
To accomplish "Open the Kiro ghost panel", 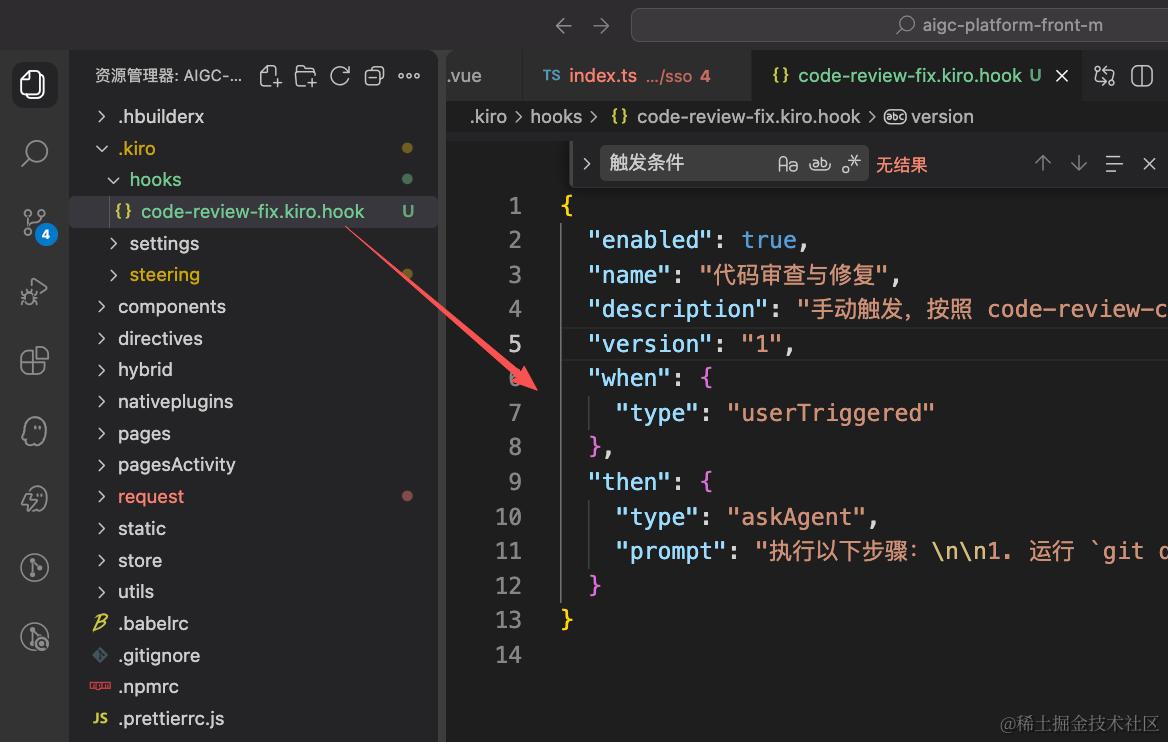I will pos(34,431).
